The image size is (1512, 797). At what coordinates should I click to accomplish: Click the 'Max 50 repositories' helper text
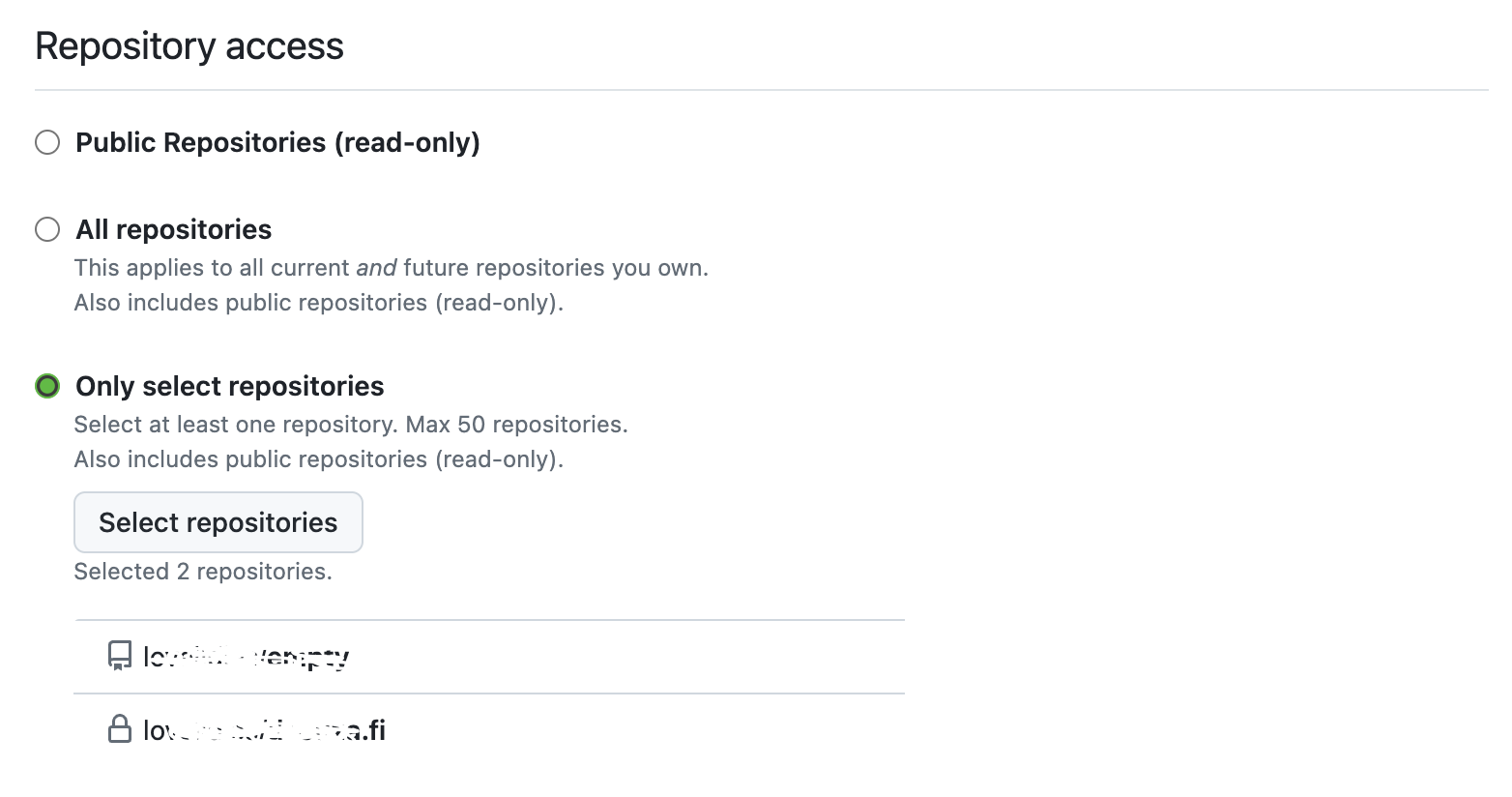point(516,425)
